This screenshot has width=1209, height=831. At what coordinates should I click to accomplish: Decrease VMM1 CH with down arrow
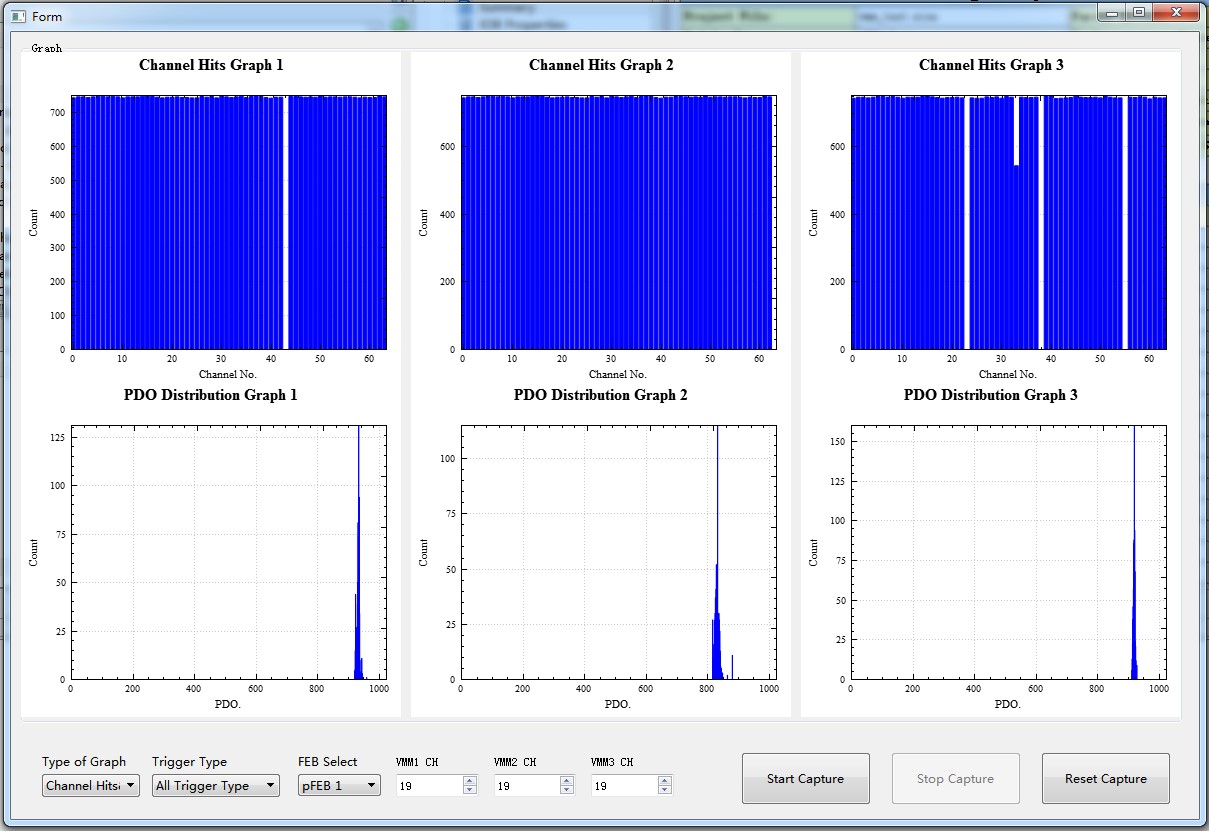470,791
